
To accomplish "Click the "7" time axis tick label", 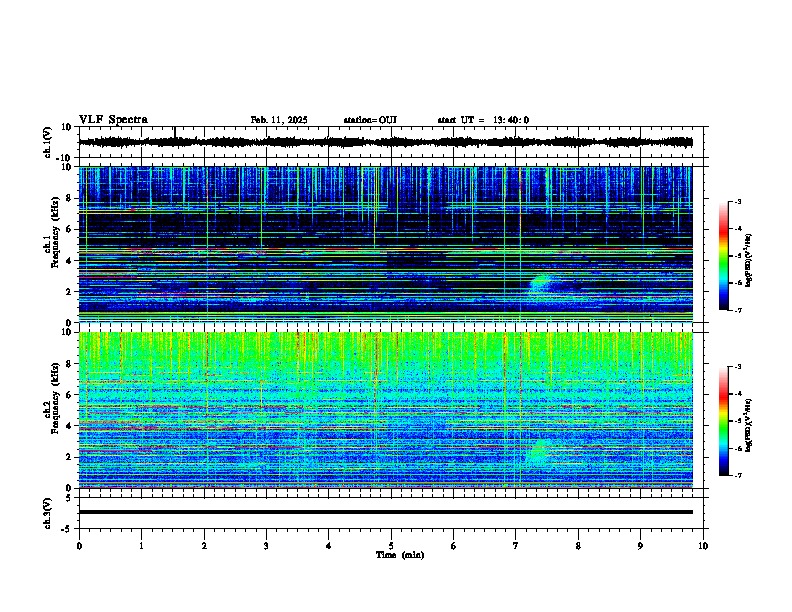I will click(516, 546).
